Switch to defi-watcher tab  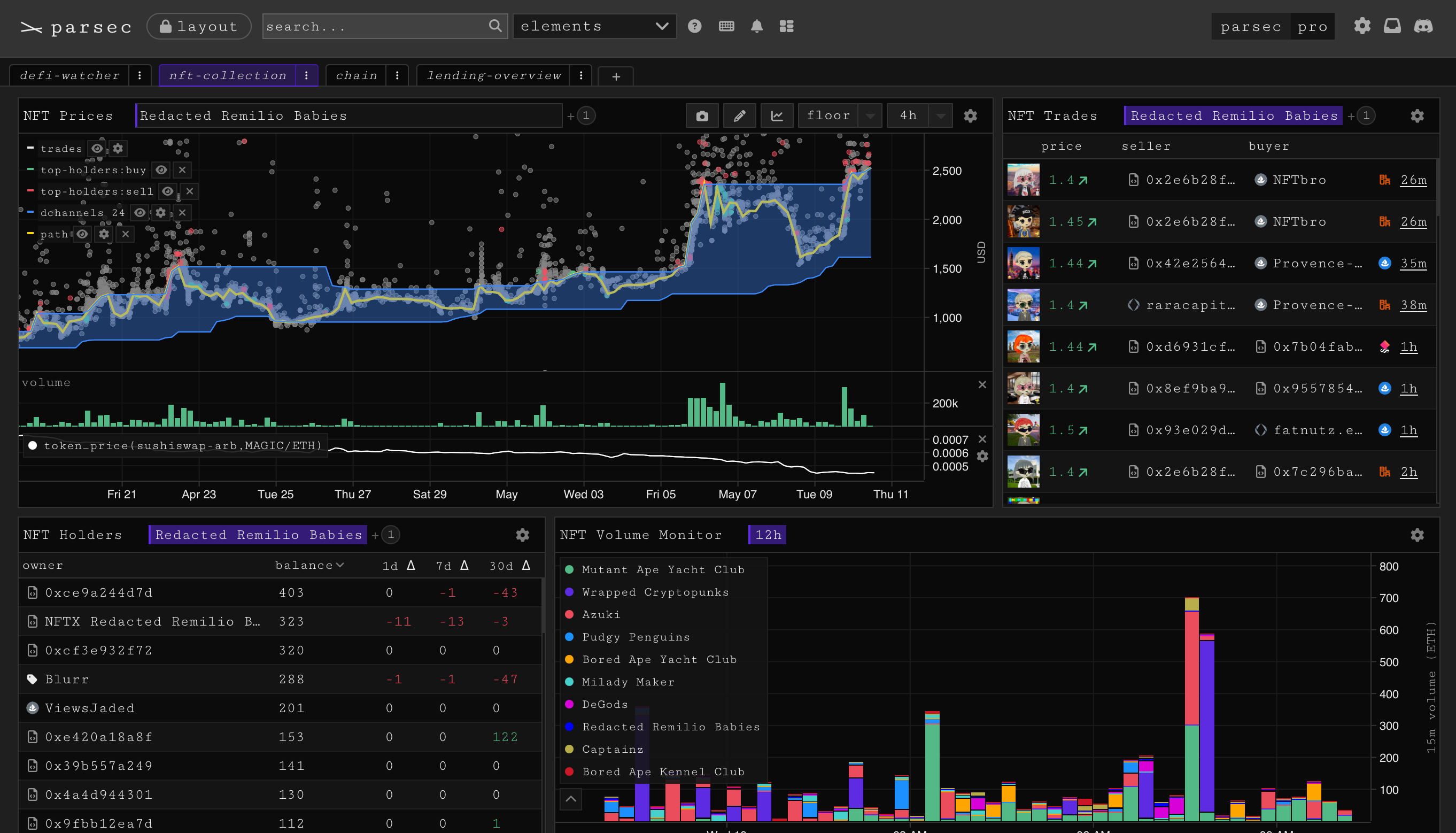[x=70, y=75]
